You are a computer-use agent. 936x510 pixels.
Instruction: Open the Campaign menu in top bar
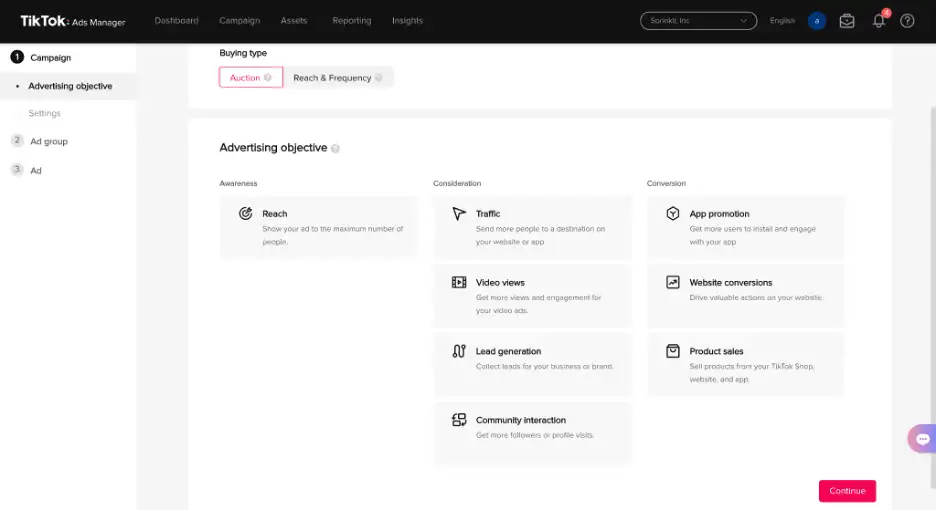[x=239, y=20]
